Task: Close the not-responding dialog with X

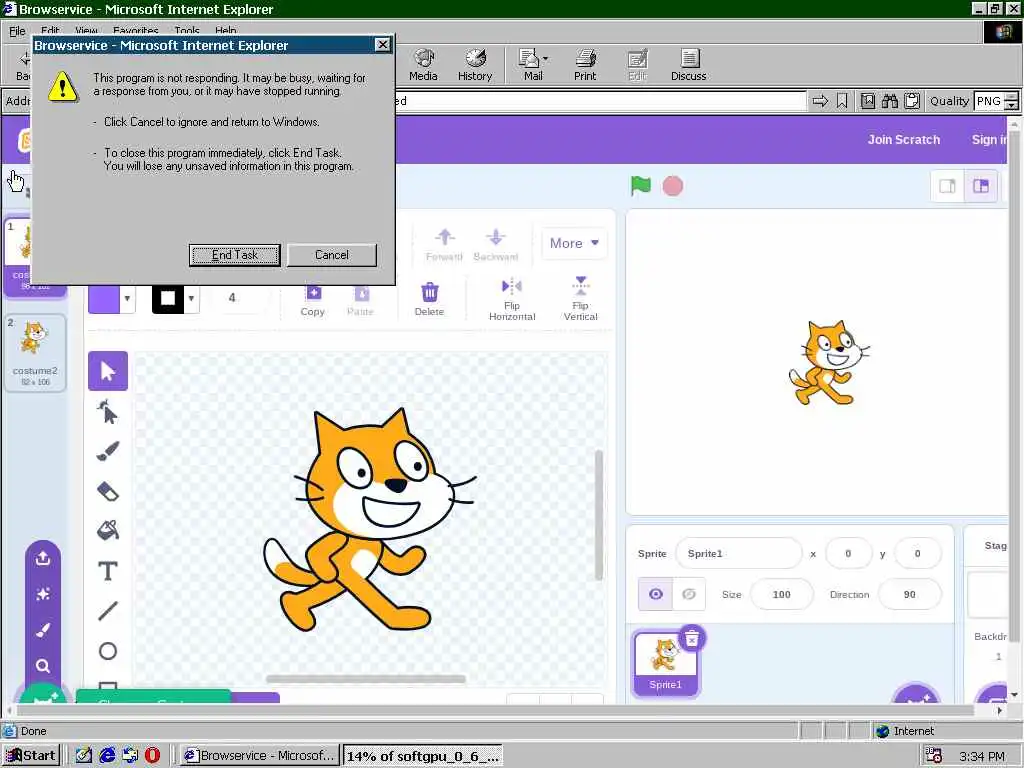Action: 383,44
